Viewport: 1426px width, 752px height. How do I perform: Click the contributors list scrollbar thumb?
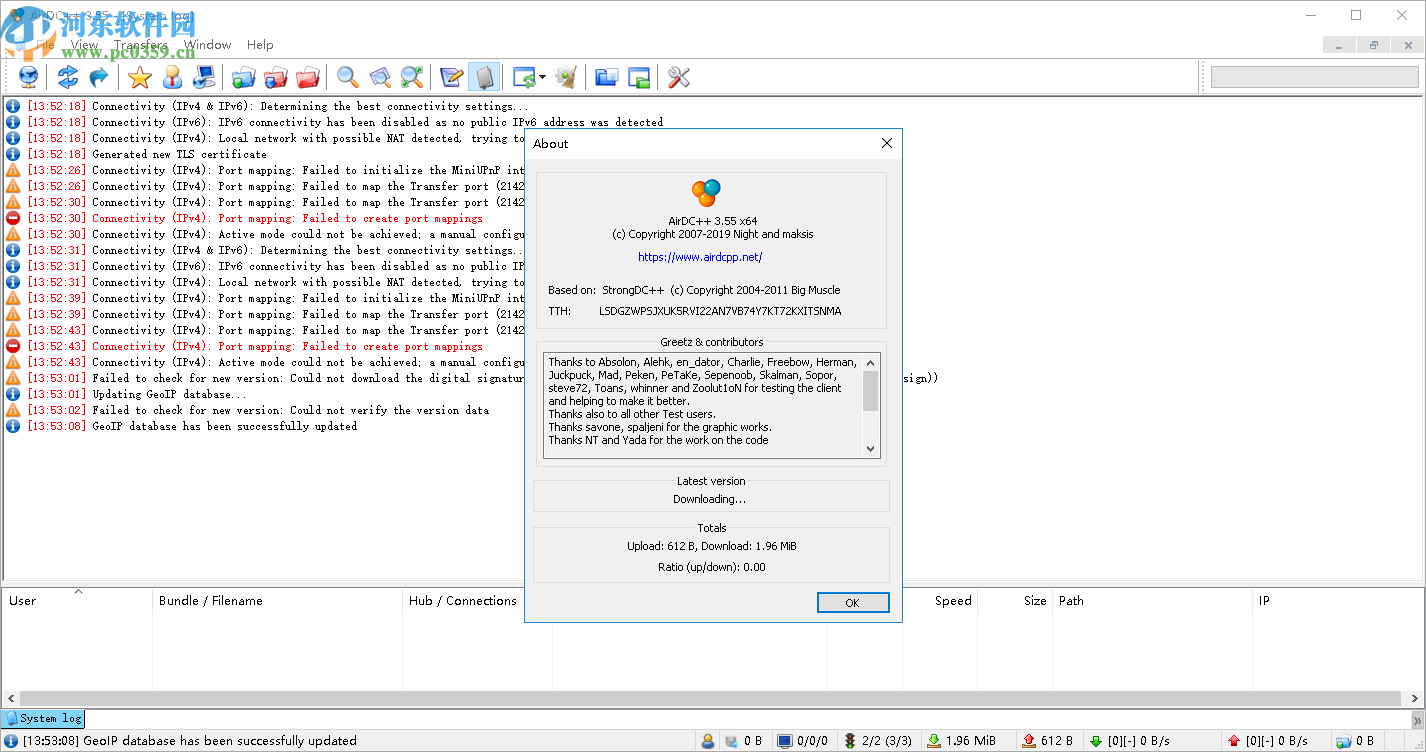(870, 390)
